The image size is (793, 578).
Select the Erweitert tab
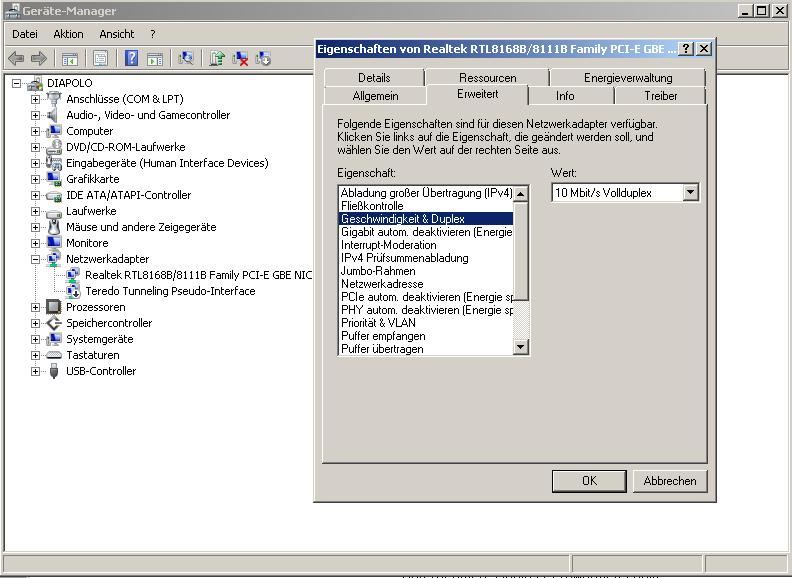[477, 94]
